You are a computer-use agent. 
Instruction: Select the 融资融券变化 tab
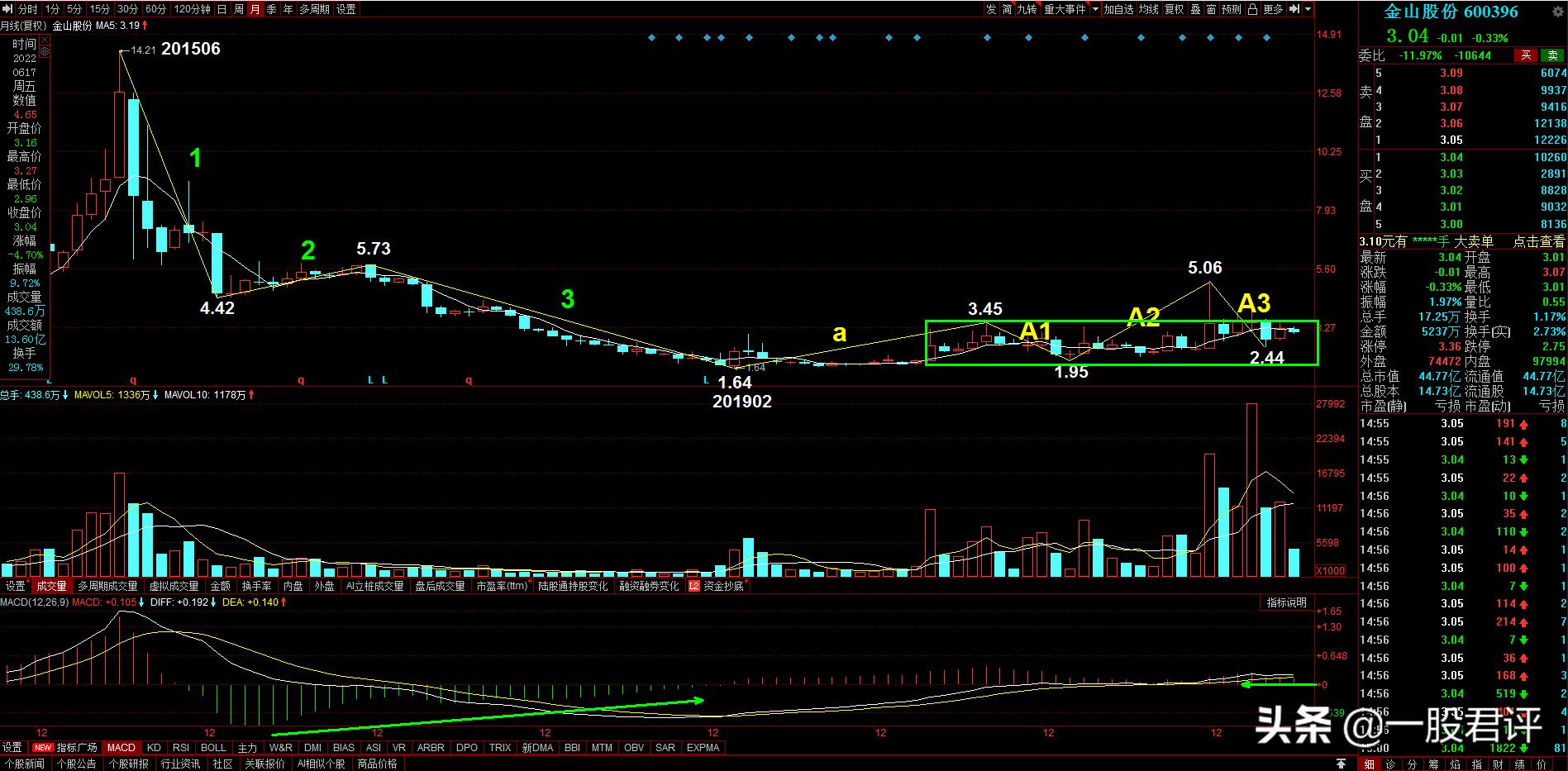[x=649, y=586]
